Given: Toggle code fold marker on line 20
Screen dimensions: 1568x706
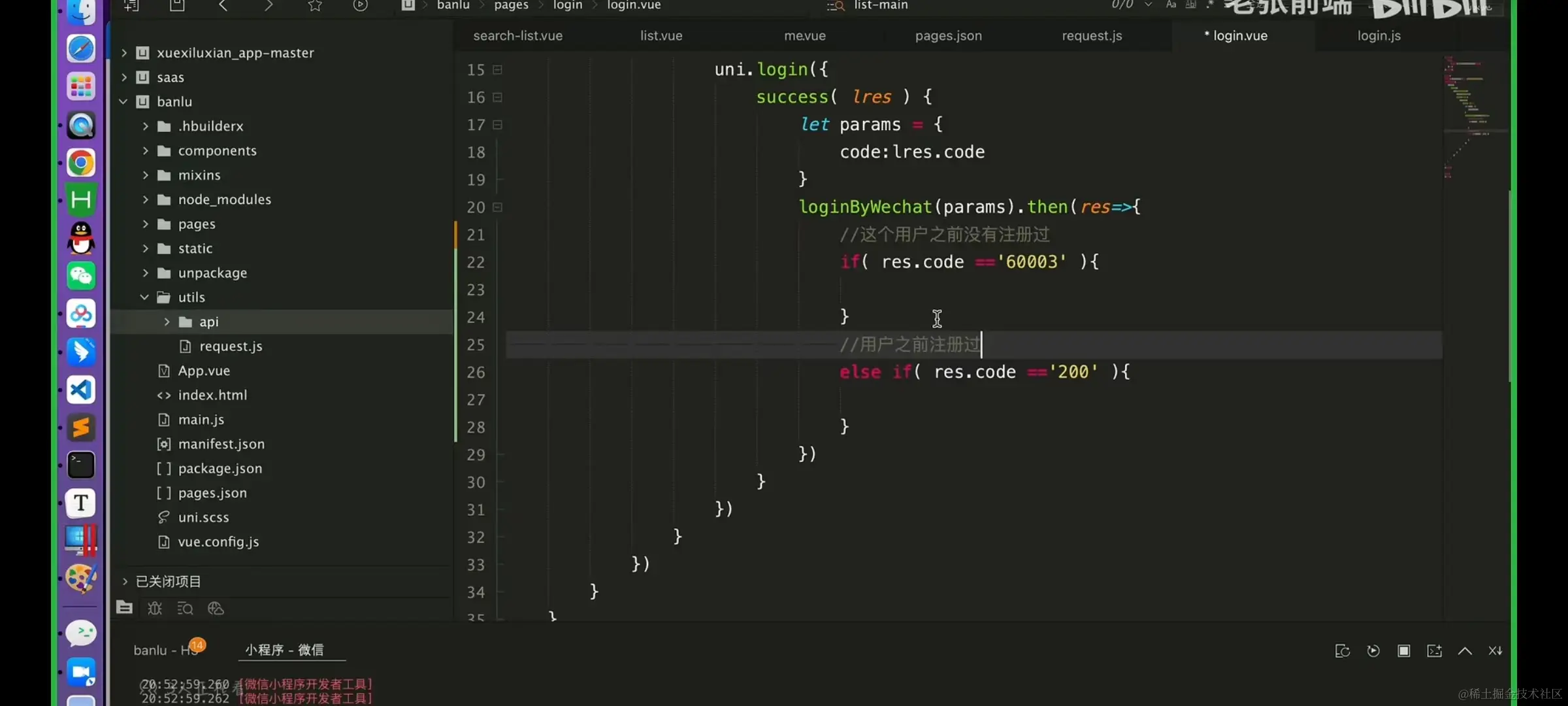Looking at the screenshot, I should click(497, 207).
